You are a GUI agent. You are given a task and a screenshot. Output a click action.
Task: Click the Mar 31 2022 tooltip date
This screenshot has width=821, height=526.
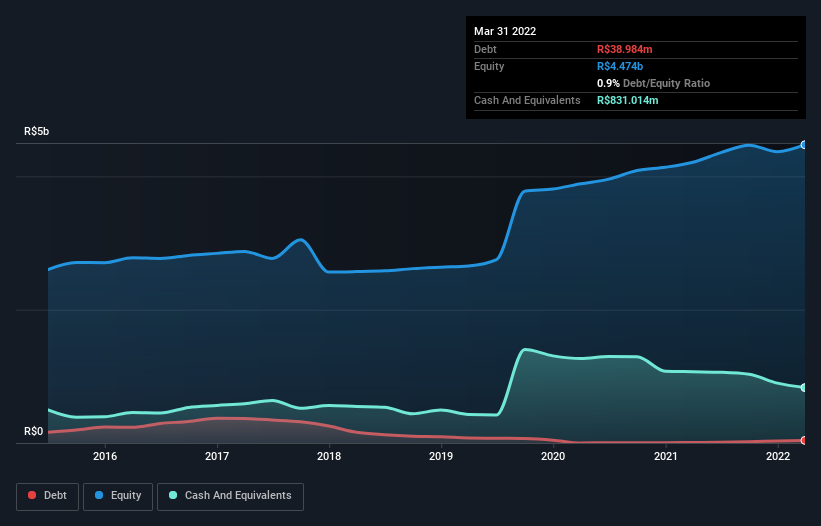pyautogui.click(x=505, y=31)
